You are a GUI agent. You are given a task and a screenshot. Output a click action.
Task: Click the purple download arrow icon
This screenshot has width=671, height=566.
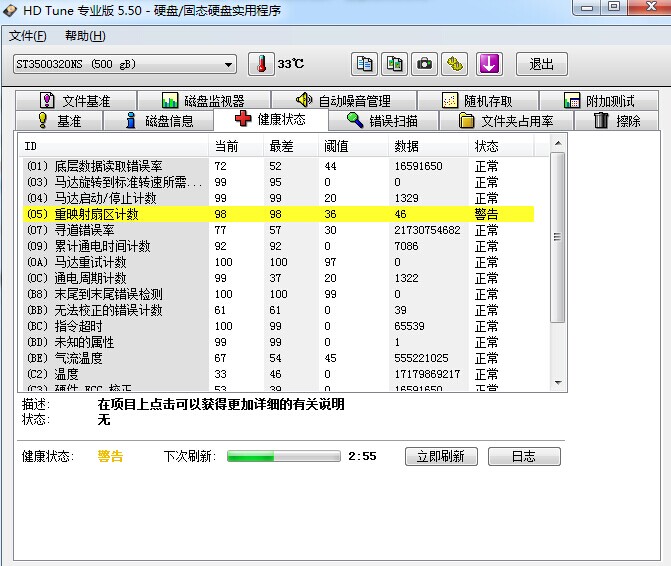click(x=489, y=64)
